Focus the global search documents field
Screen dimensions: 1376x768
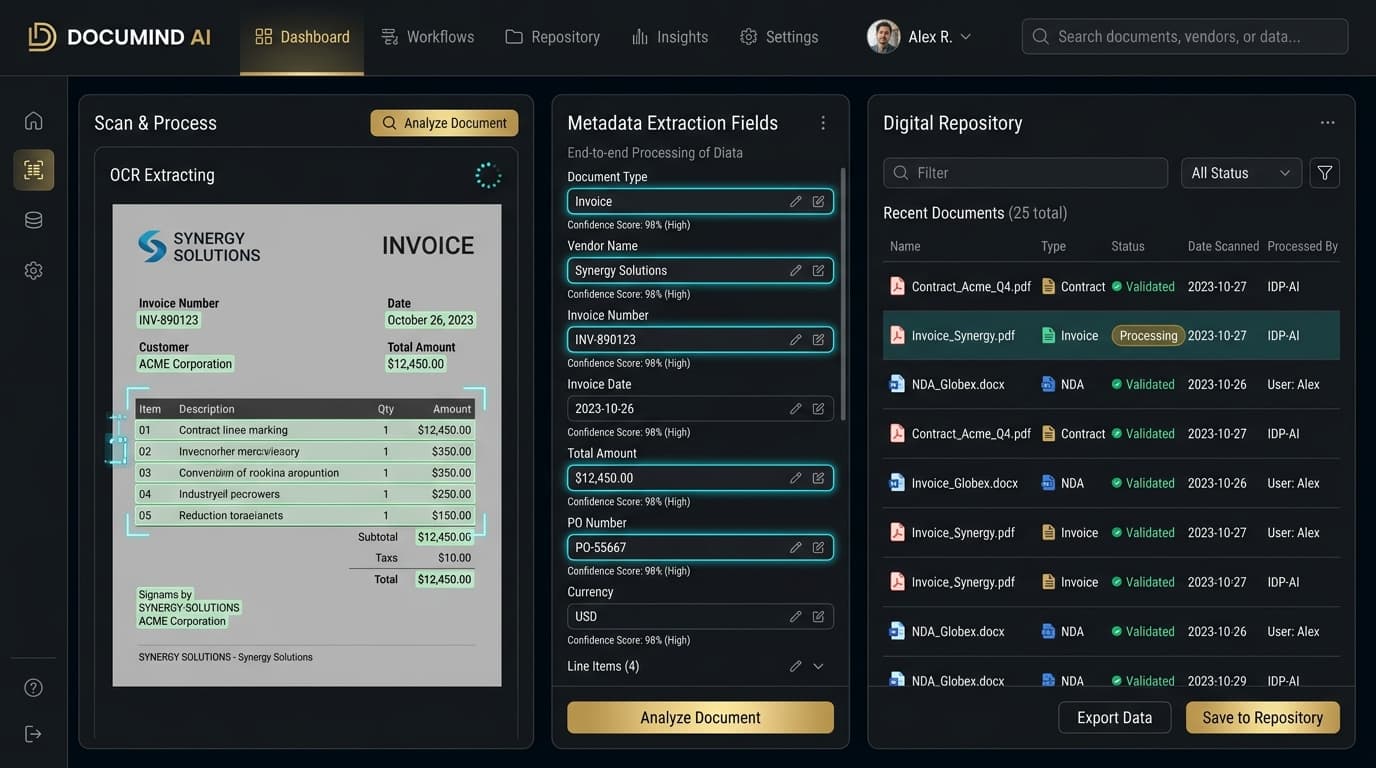pyautogui.click(x=1185, y=37)
